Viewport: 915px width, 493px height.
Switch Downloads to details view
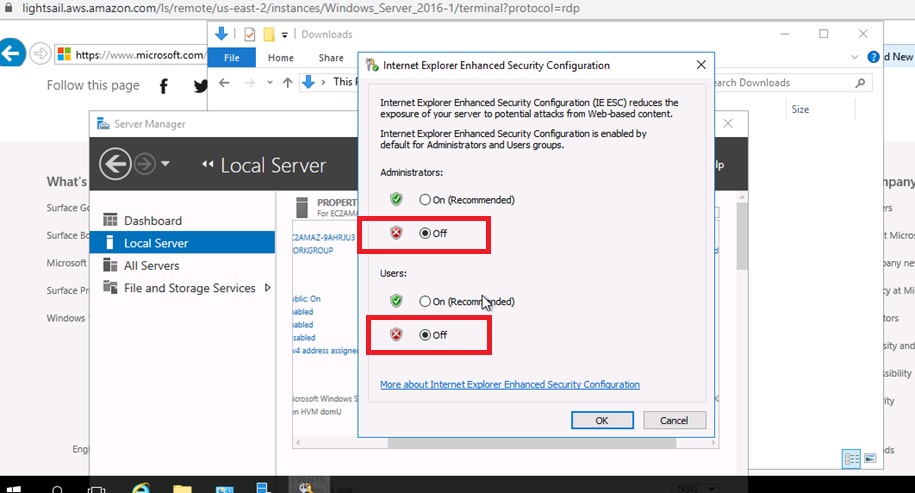coord(851,459)
